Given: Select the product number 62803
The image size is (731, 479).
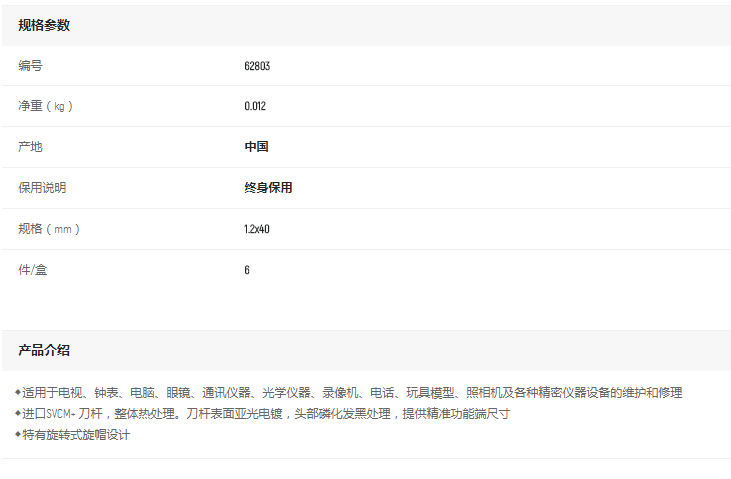Looking at the screenshot, I should 257,66.
